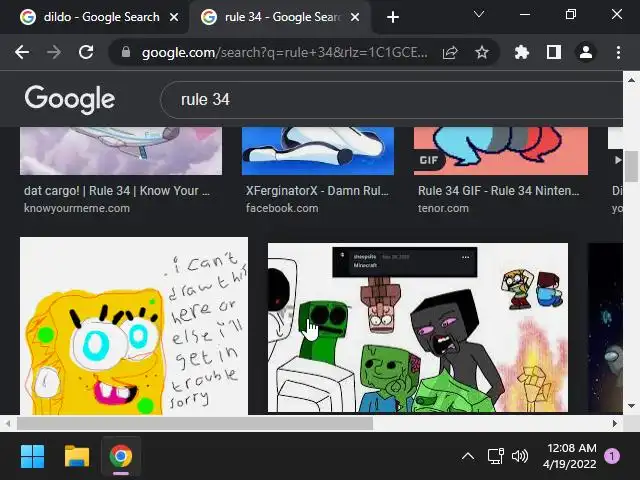Open the profile avatar menu
Viewport: 640px width, 480px height.
[586, 52]
